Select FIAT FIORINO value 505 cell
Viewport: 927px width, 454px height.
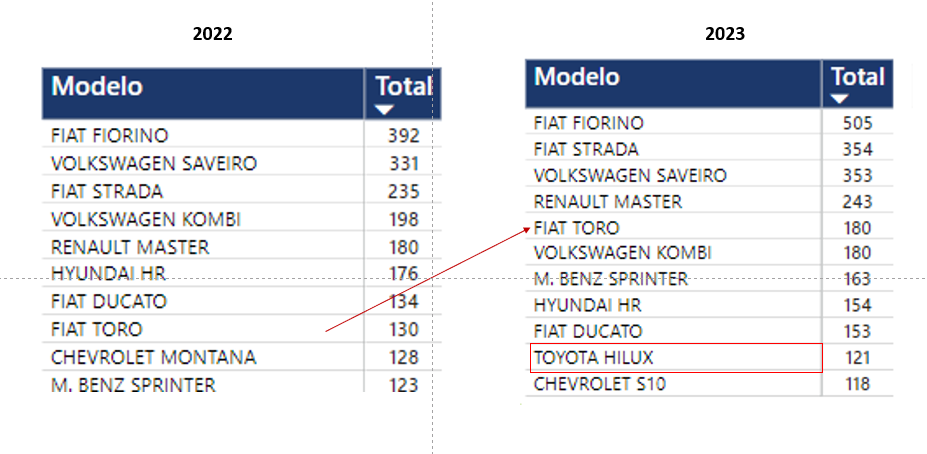(857, 123)
